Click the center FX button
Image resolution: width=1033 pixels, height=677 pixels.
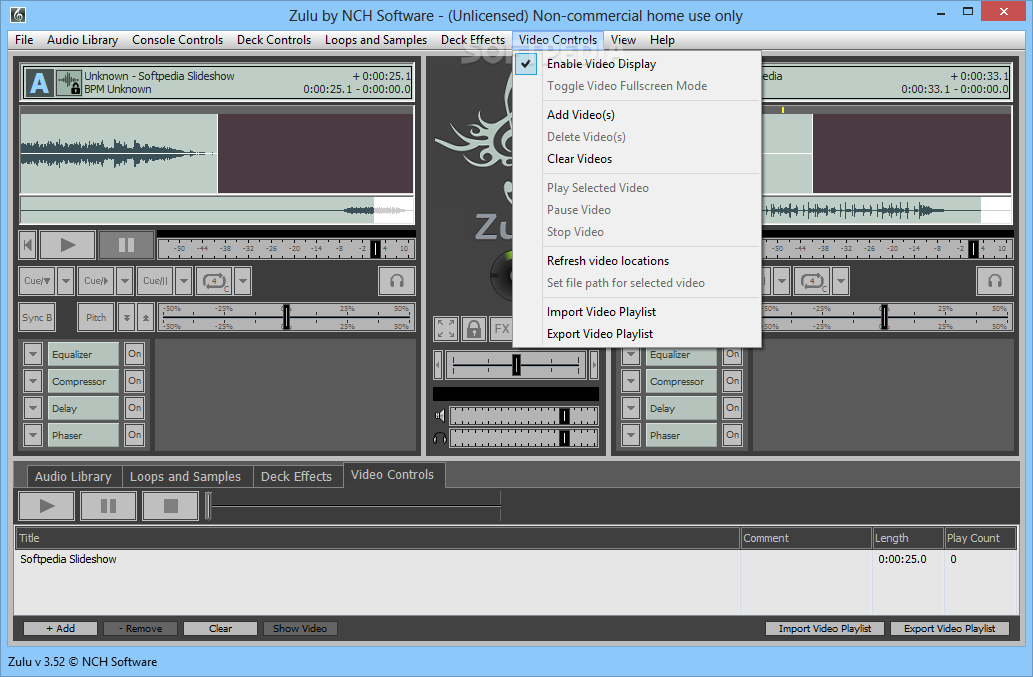coord(501,329)
